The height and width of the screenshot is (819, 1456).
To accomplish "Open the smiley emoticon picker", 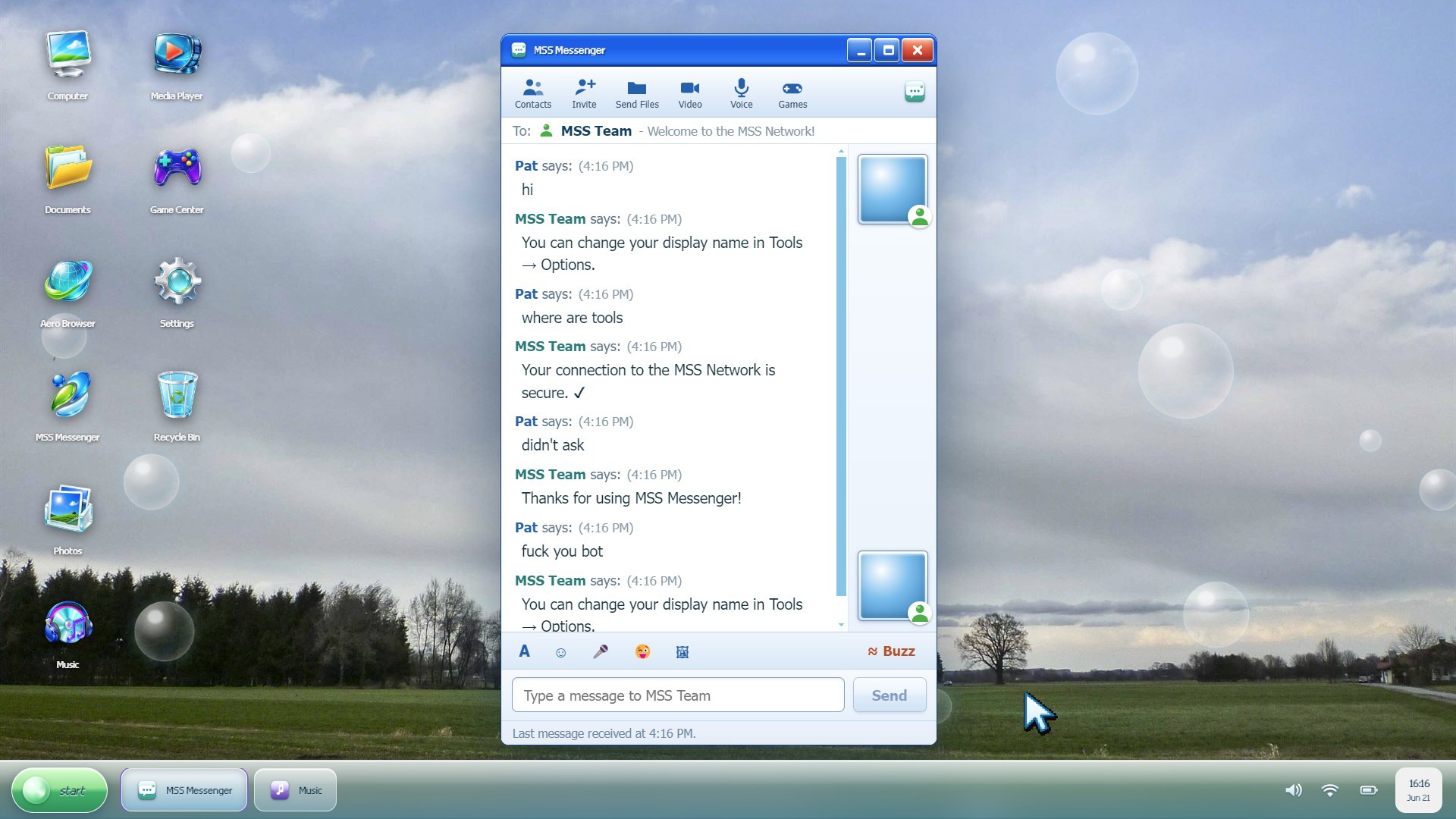I will [561, 652].
